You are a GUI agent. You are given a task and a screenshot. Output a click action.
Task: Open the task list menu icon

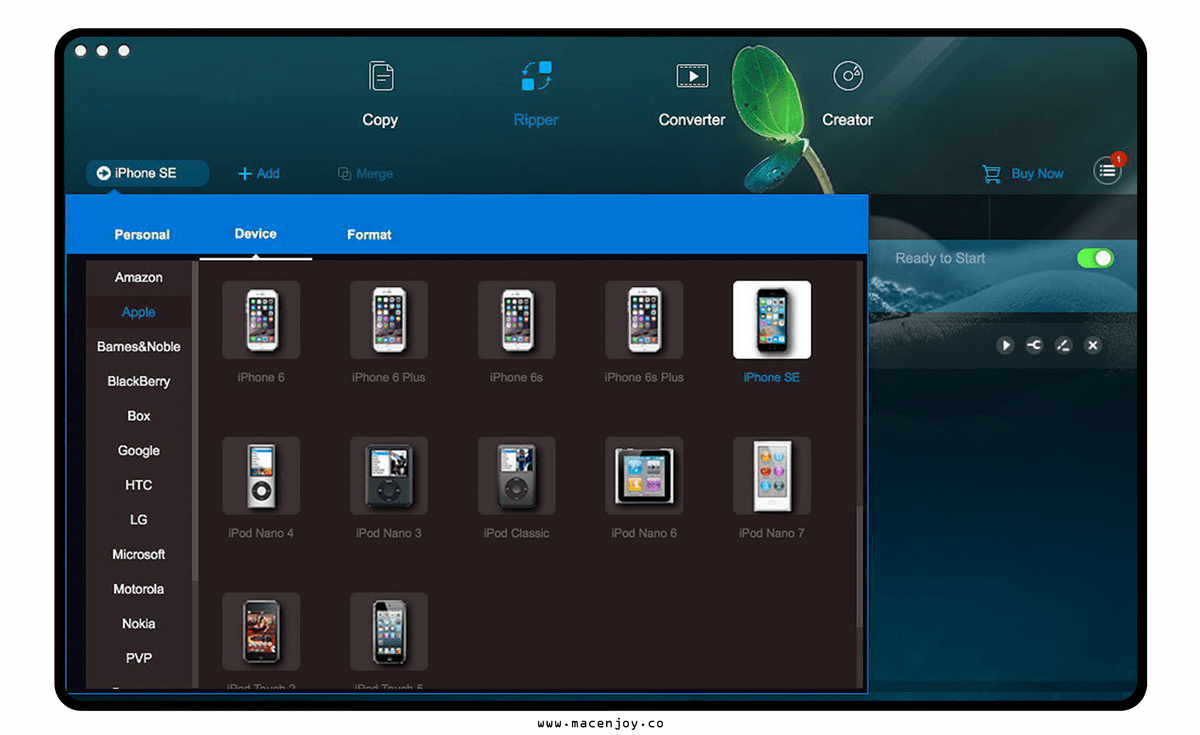click(1107, 171)
